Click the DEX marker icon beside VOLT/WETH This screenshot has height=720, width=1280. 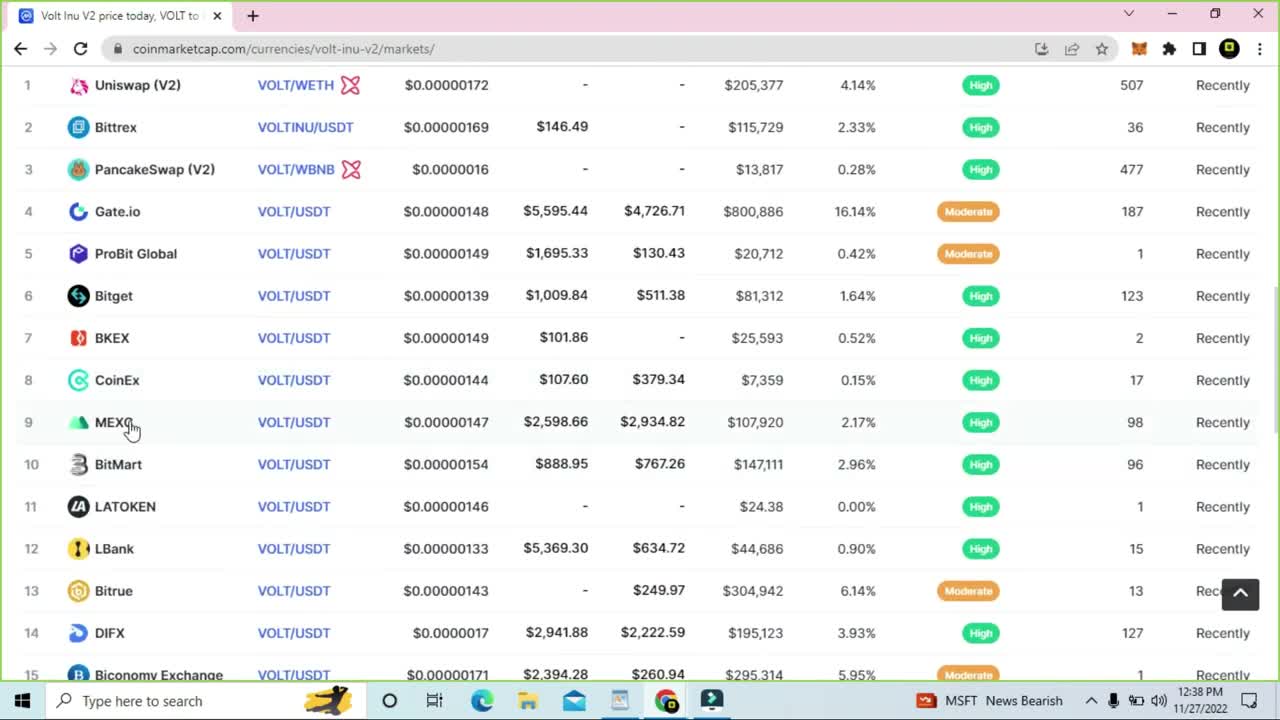[350, 85]
